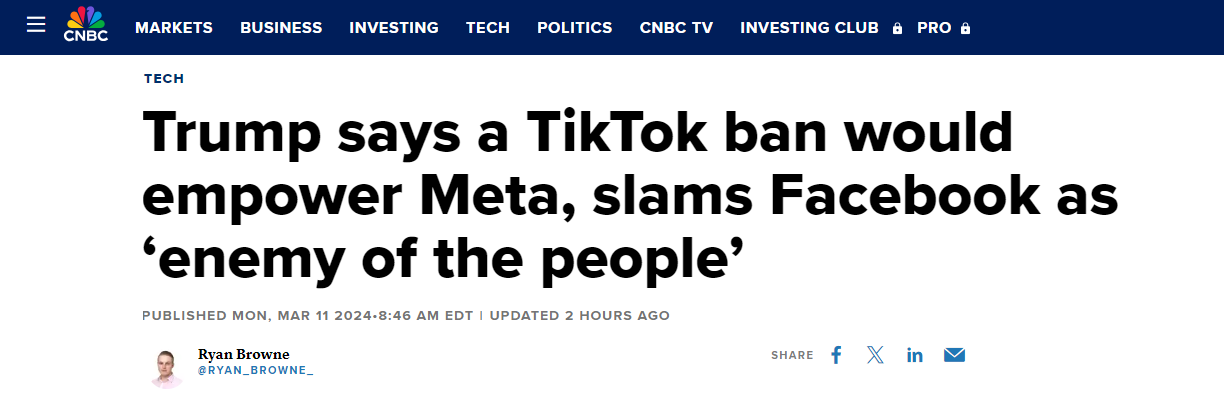Share article via email envelope icon
This screenshot has height=417, width=1224.
point(954,355)
